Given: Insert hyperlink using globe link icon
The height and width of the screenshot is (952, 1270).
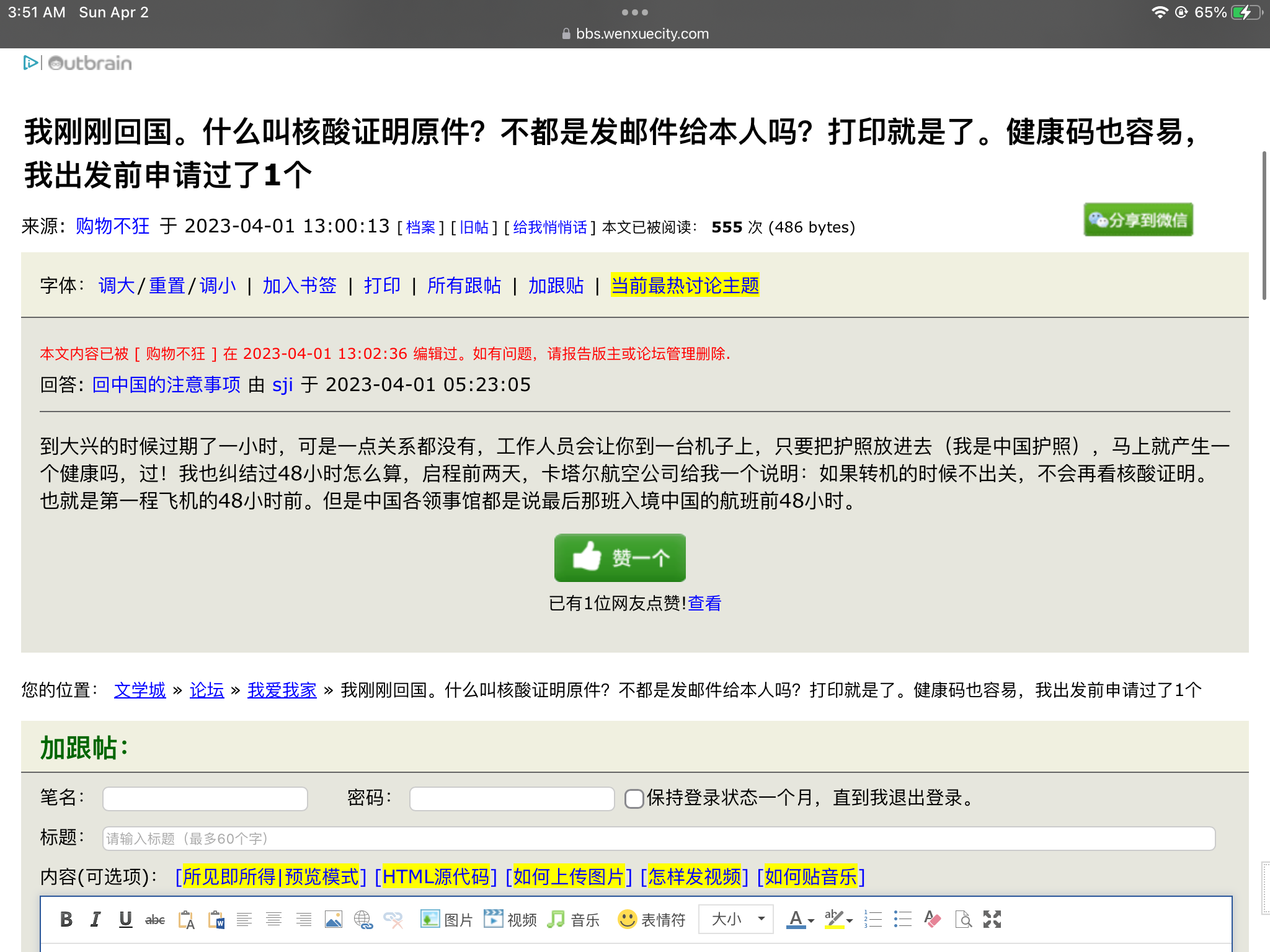Looking at the screenshot, I should coord(363,920).
